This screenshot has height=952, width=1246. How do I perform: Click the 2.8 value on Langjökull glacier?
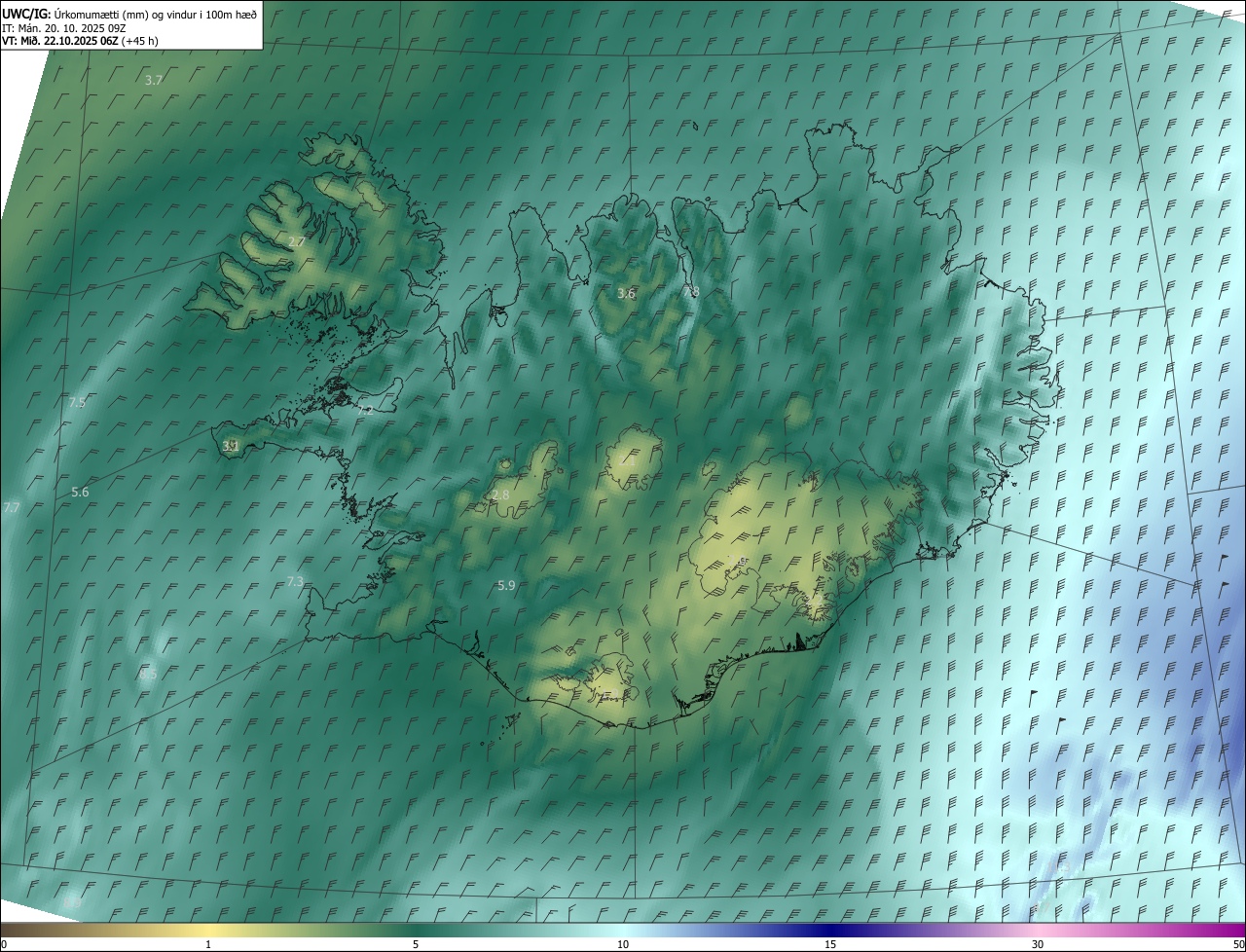500,495
